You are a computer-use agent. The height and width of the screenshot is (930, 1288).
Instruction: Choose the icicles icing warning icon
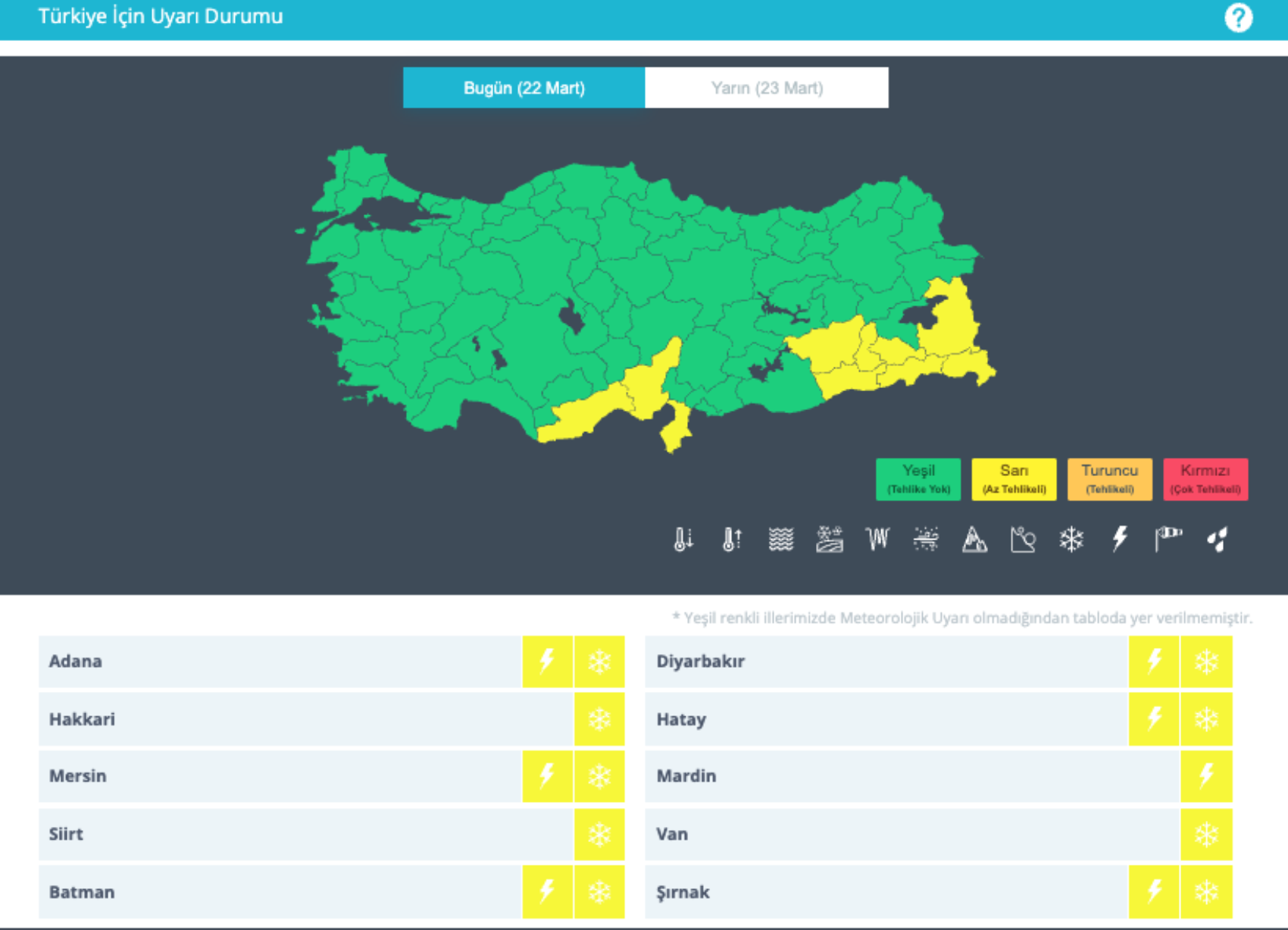877,539
